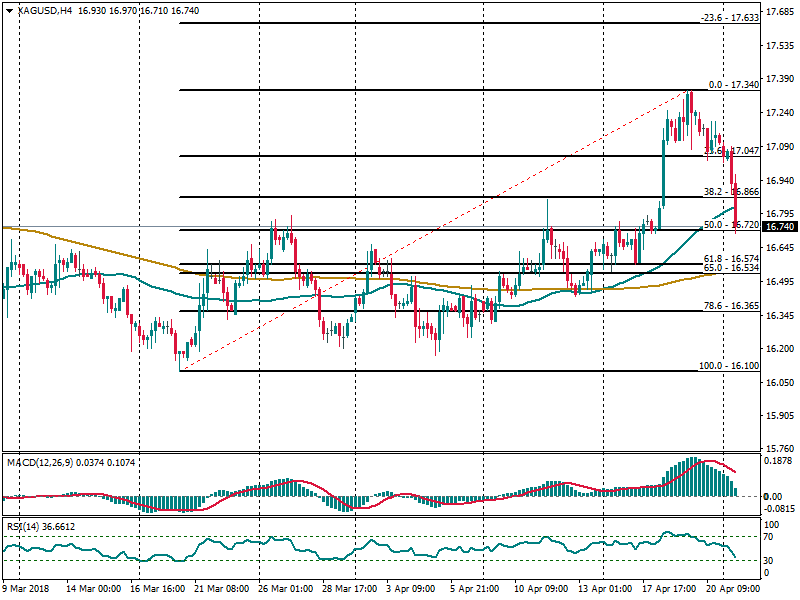Click the 61.8 - 16.574 Fibonacci label
This screenshot has width=800, height=600.
coord(731,258)
